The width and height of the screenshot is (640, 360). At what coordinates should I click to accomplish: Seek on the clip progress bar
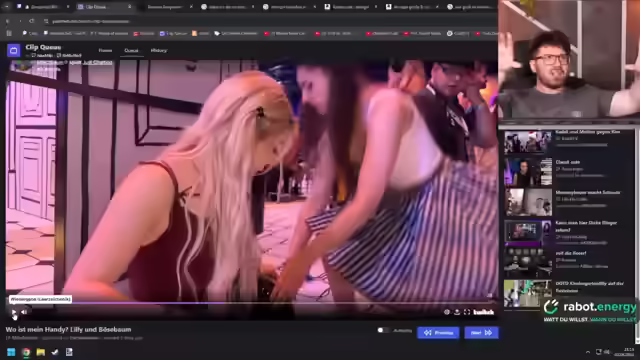click(251, 303)
